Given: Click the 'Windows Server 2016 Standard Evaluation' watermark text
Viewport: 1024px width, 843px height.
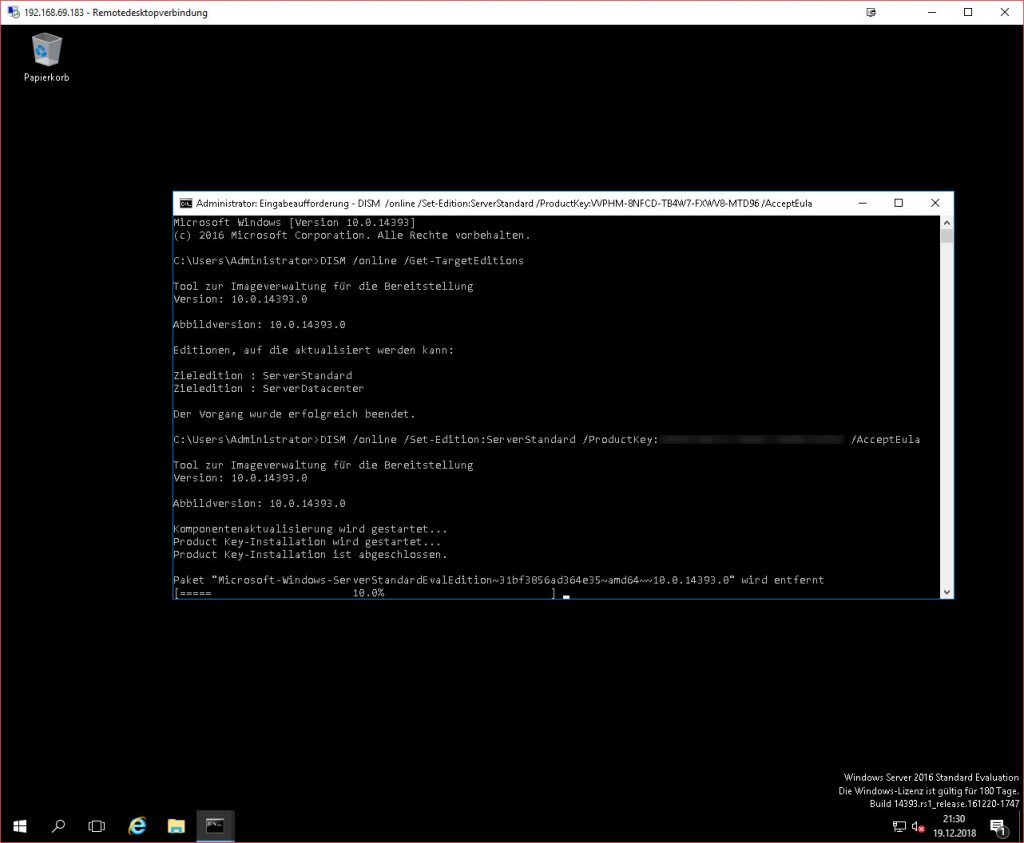Looking at the screenshot, I should [931, 777].
